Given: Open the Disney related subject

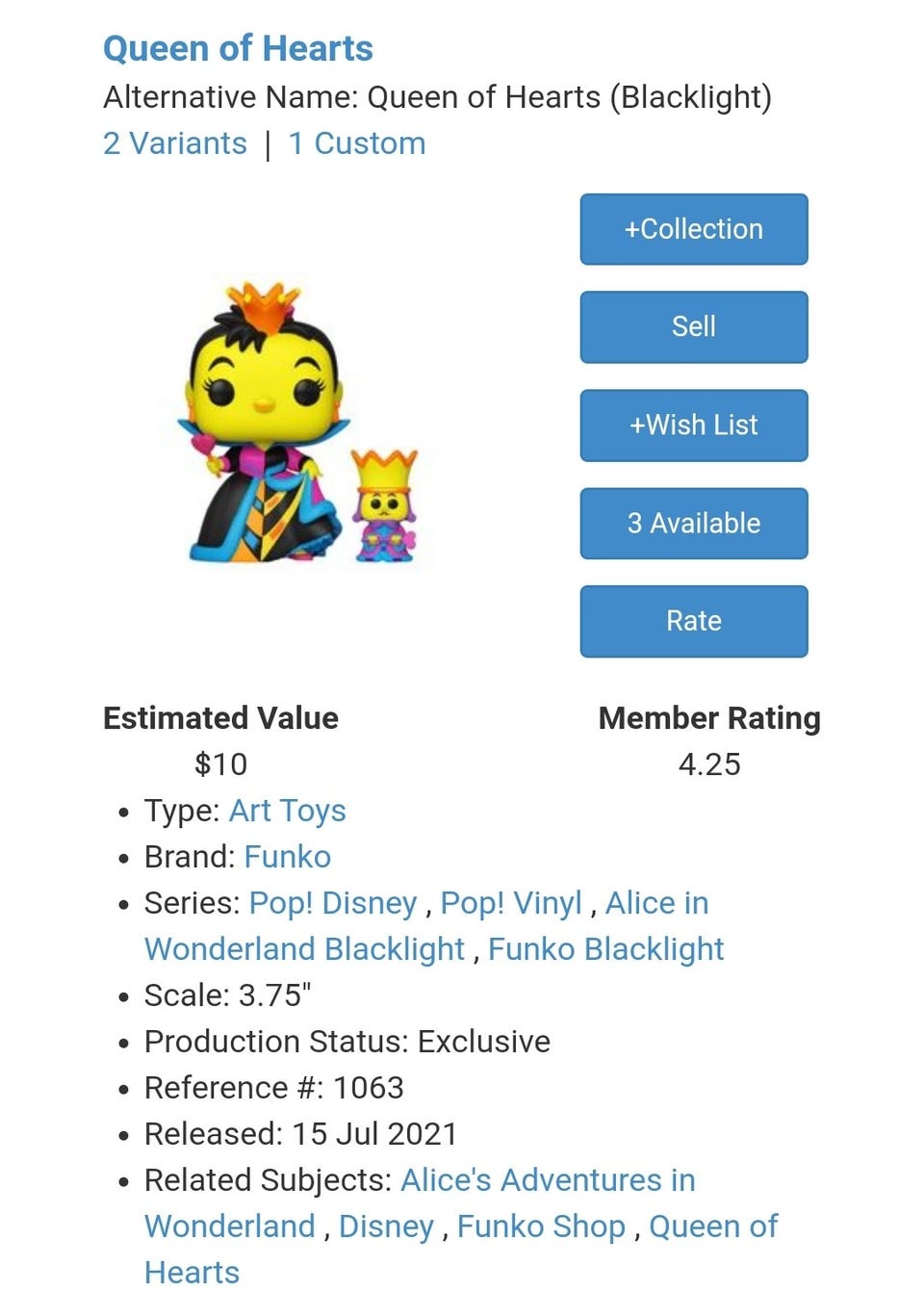Looking at the screenshot, I should (386, 1226).
